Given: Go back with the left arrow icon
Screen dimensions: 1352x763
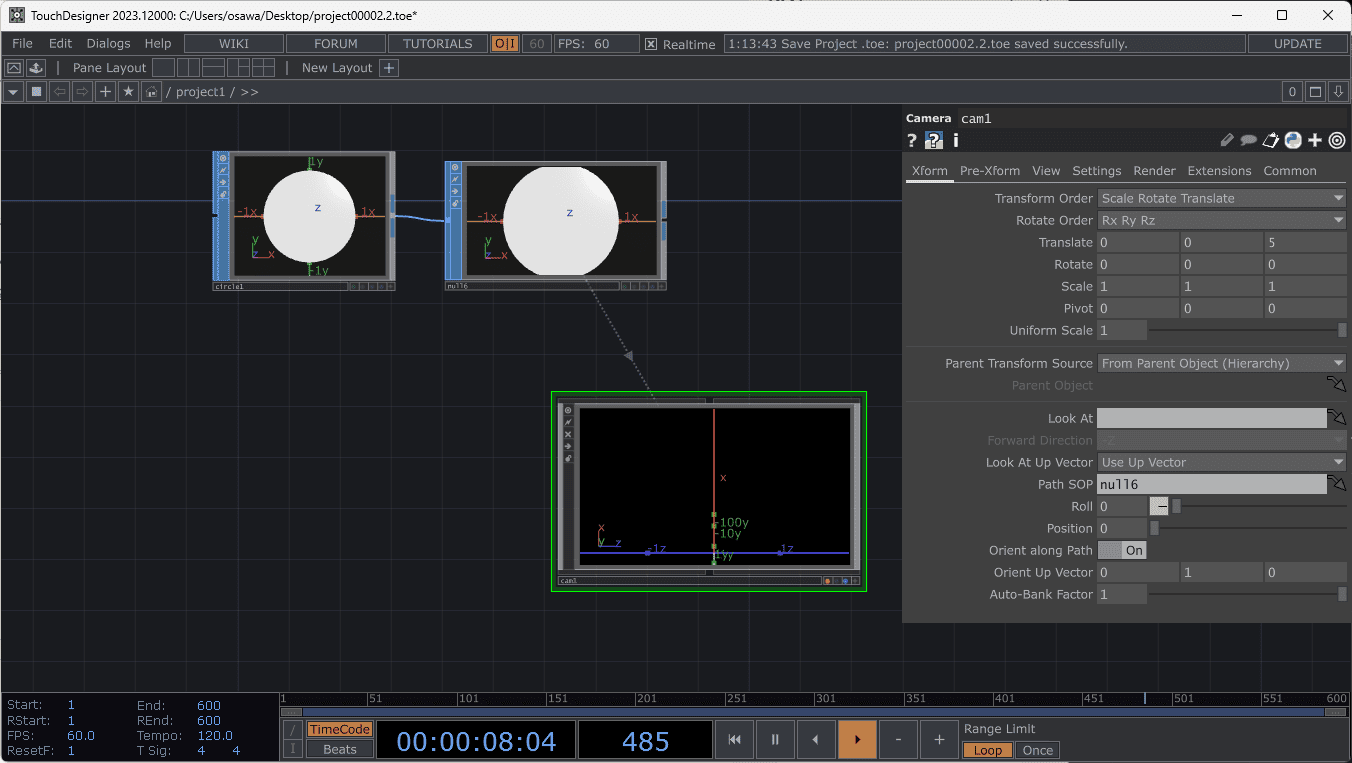Looking at the screenshot, I should [59, 92].
